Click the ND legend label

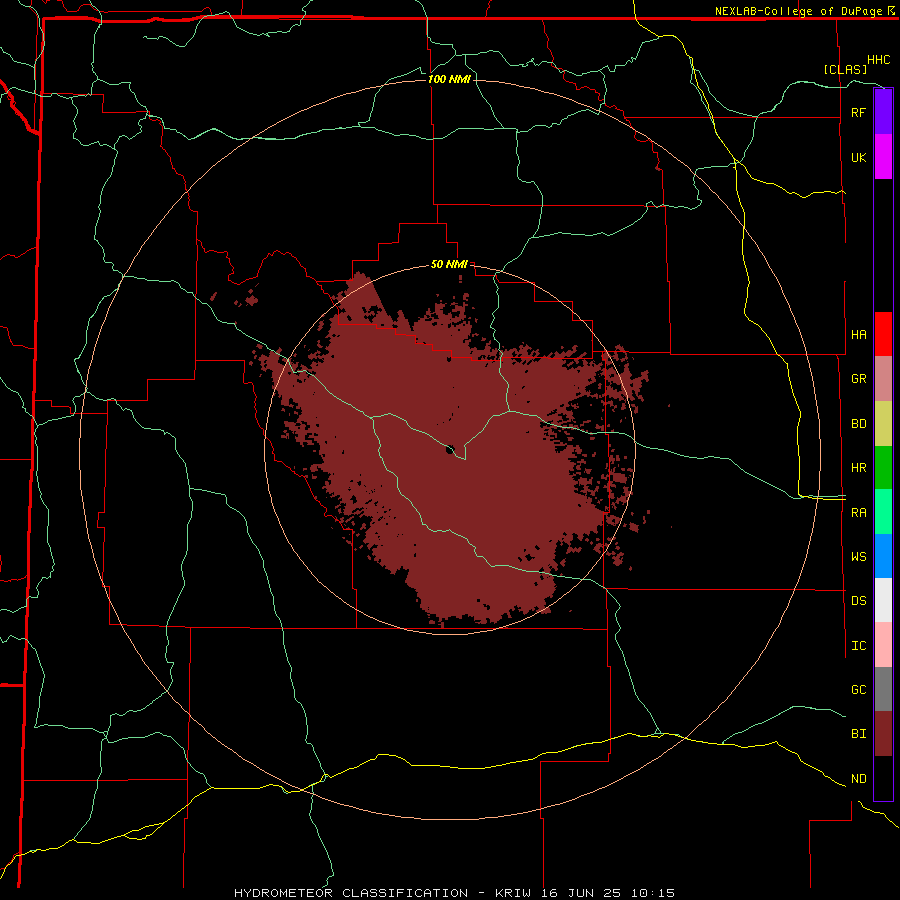(858, 779)
